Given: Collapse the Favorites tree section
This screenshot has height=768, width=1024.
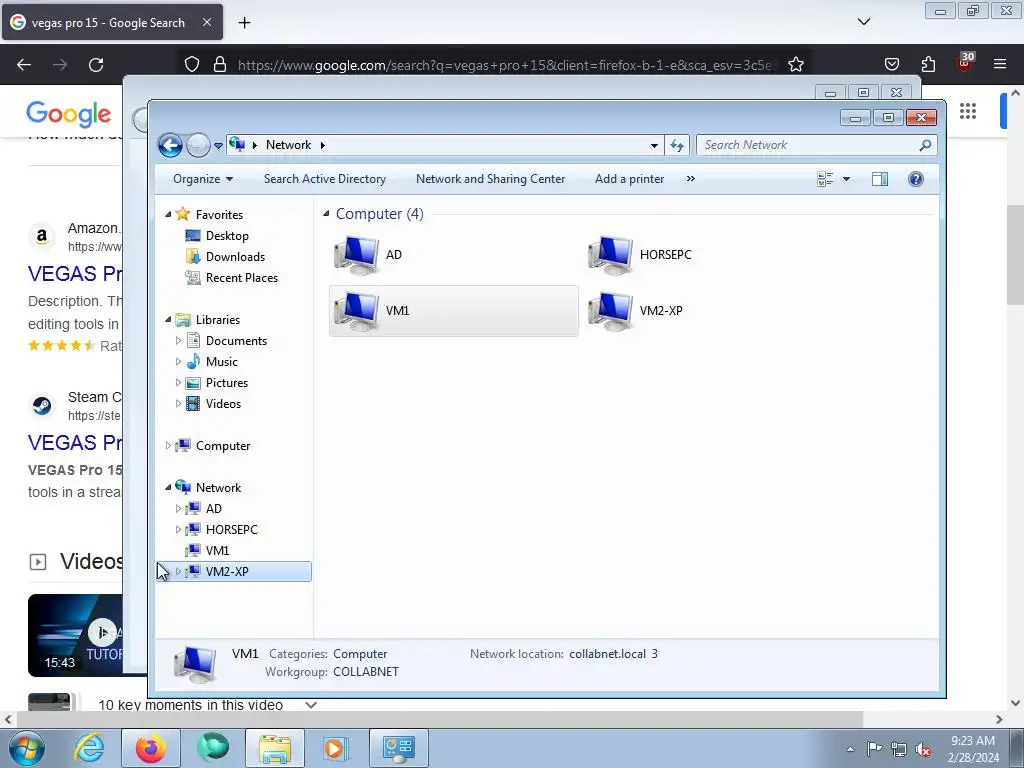Looking at the screenshot, I should tap(168, 214).
